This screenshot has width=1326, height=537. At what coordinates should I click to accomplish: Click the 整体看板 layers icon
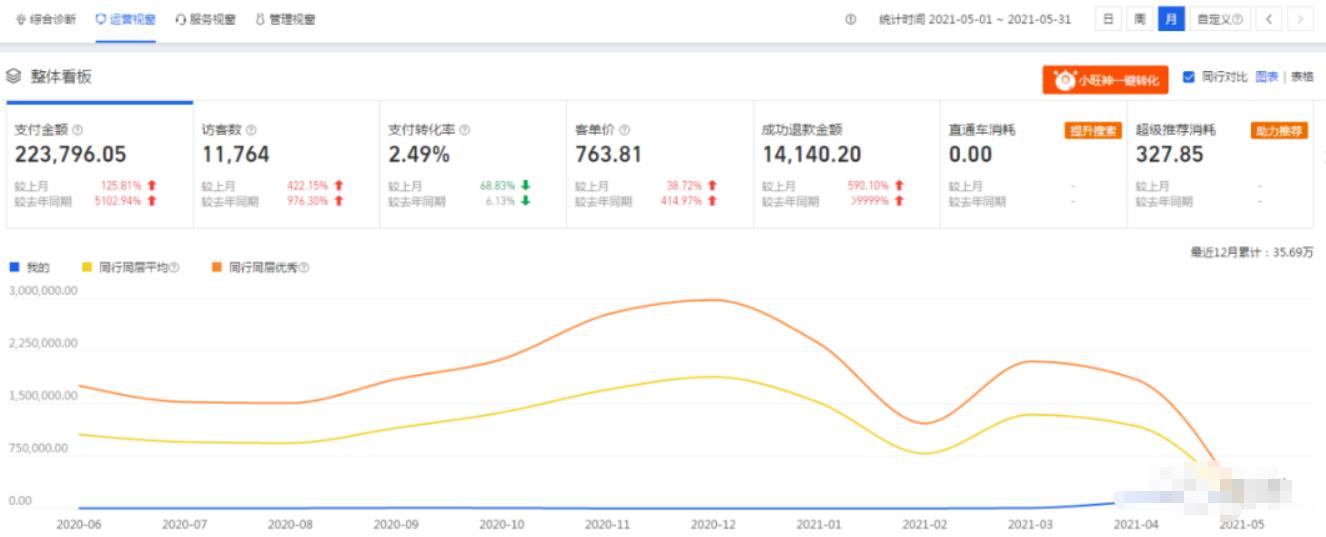14,76
